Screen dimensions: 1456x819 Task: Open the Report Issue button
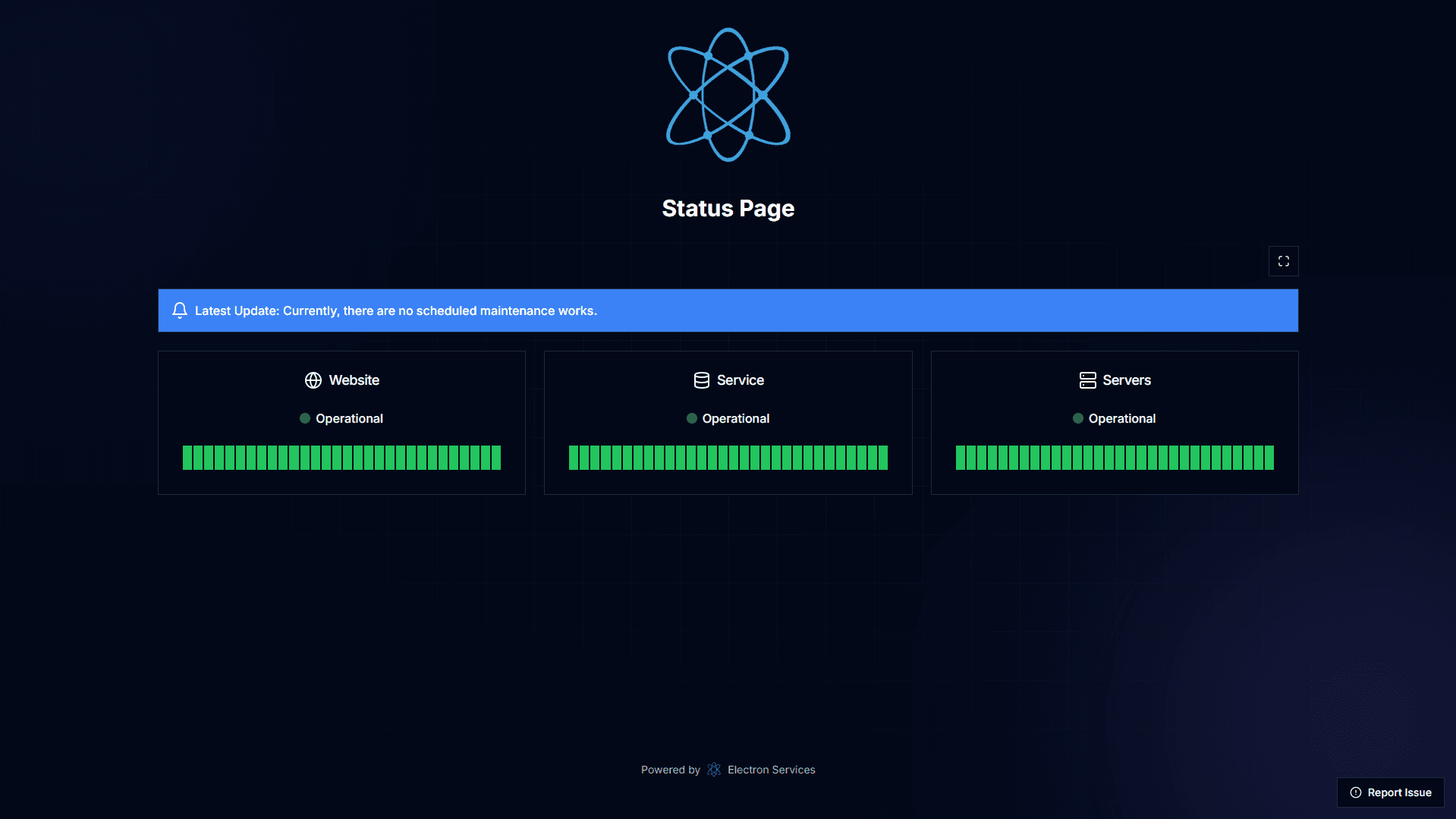[x=1390, y=792]
